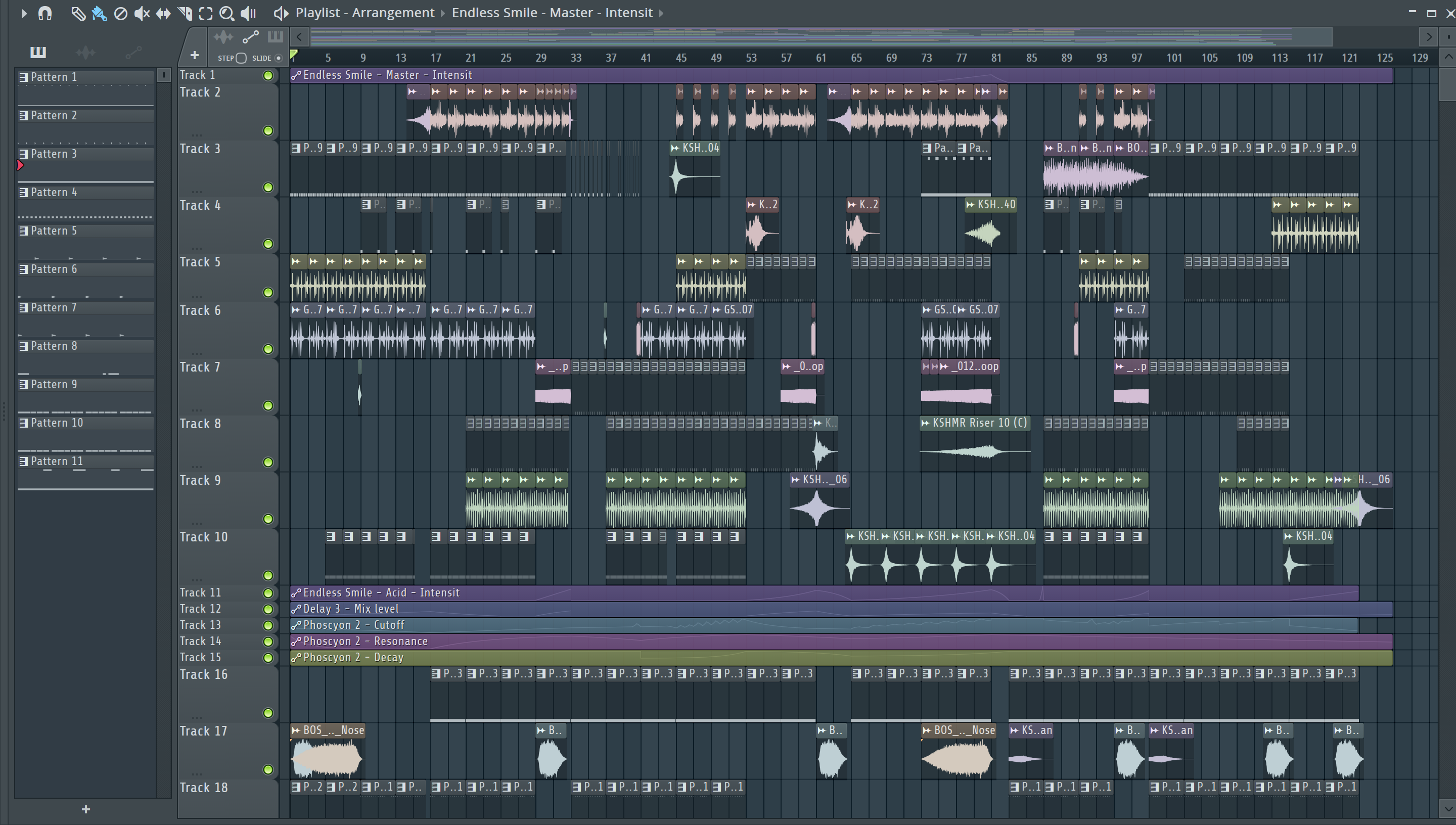Mute Track 12 using its green light

tap(268, 609)
